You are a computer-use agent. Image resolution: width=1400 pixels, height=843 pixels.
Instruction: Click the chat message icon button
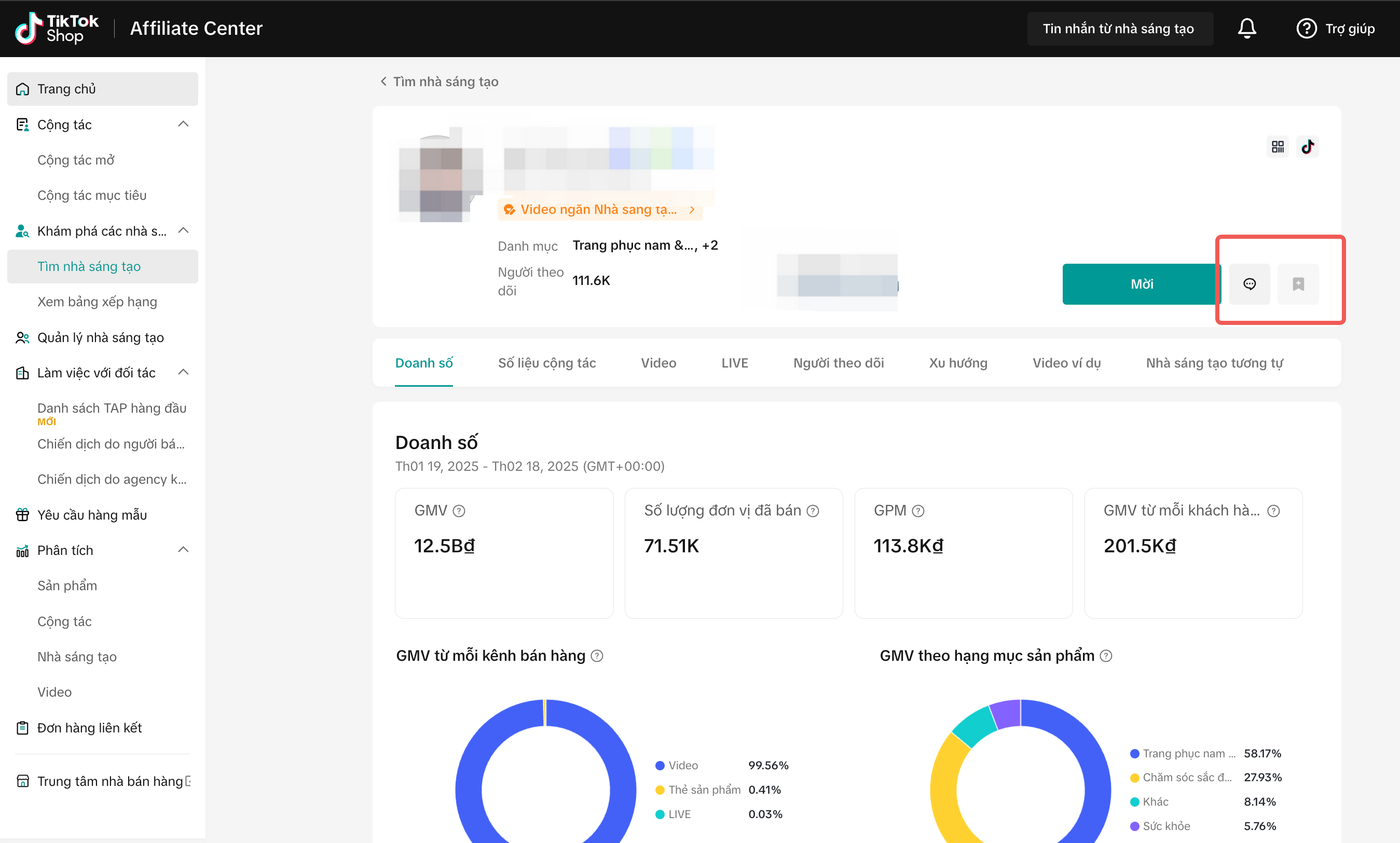[x=1249, y=284]
